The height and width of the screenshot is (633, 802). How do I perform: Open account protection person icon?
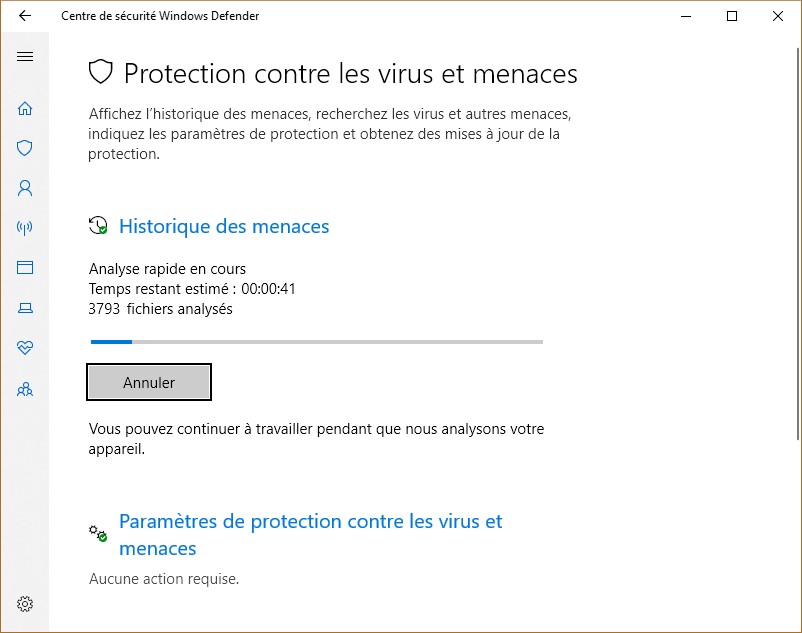pos(25,188)
